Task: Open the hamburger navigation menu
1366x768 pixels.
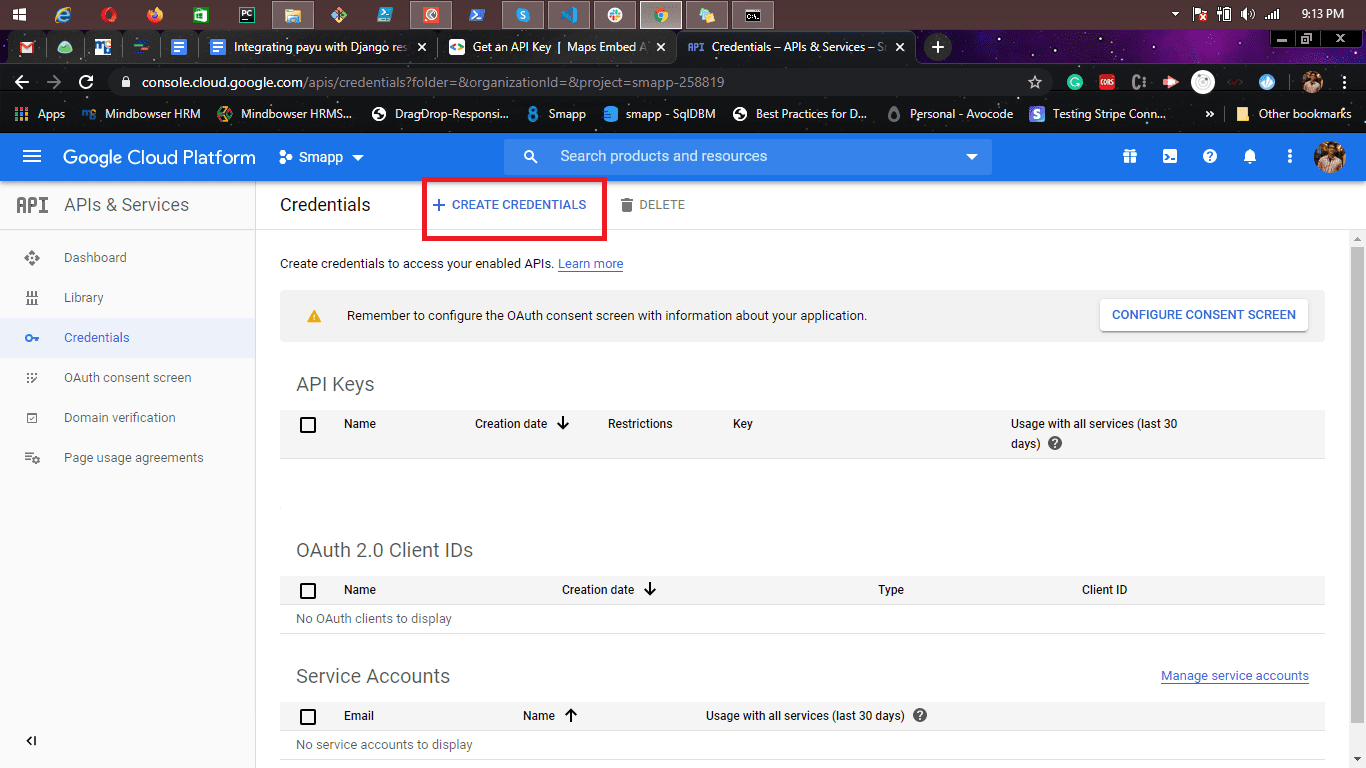Action: 32,157
